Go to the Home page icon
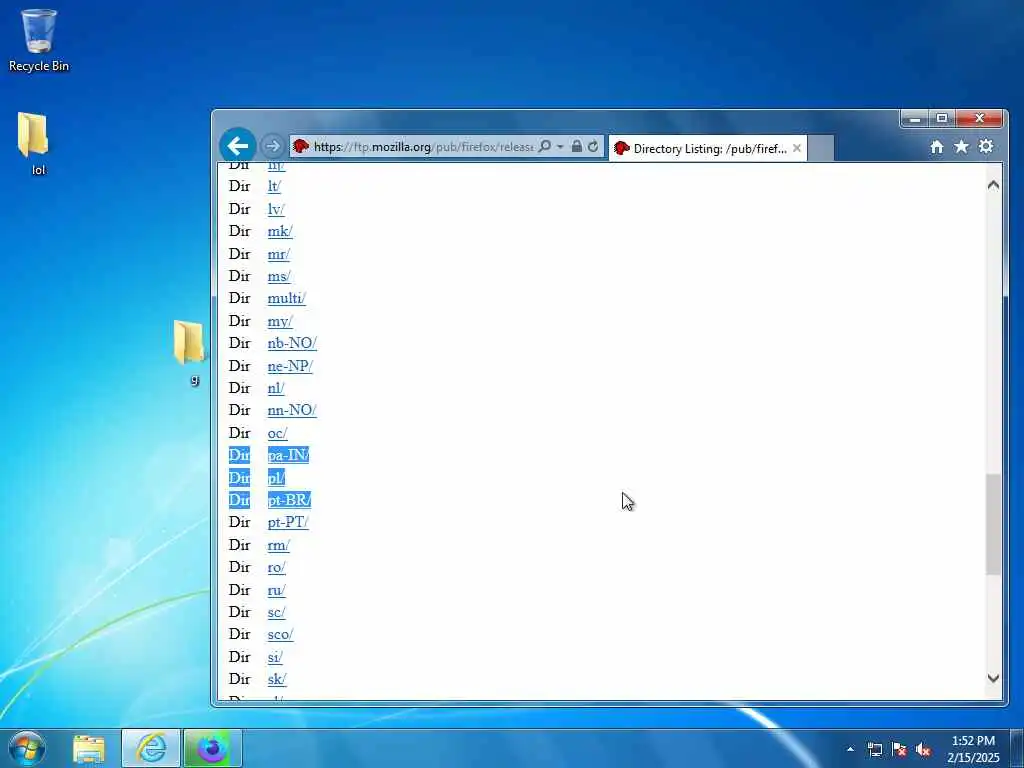The image size is (1024, 768). click(936, 147)
